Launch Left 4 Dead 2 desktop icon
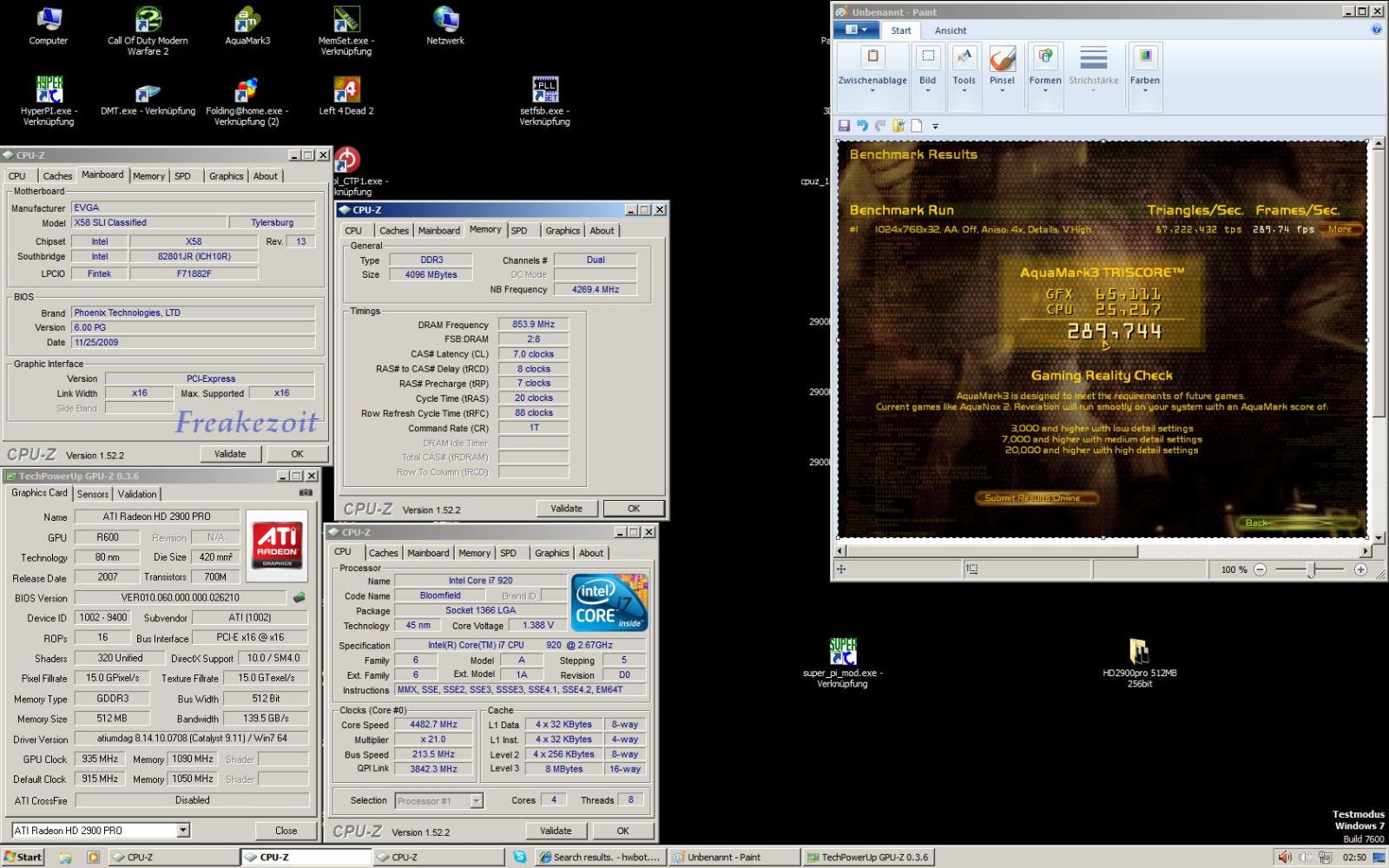 click(x=346, y=95)
